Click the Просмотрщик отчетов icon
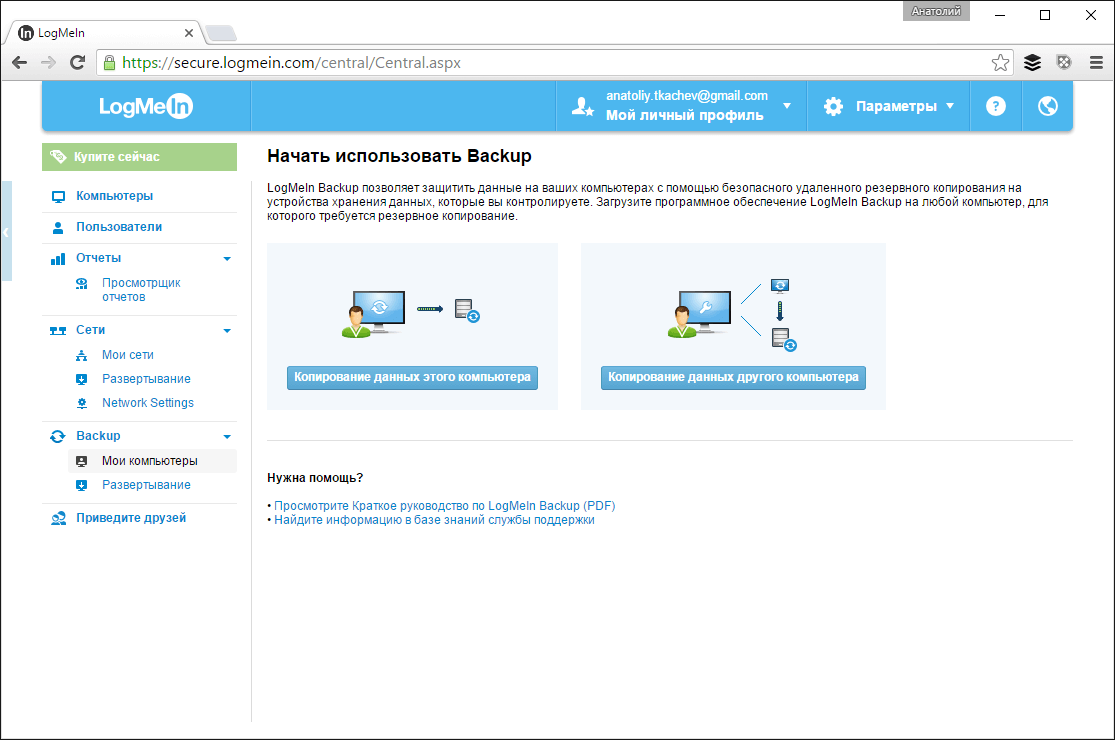This screenshot has height=740, width=1115. tap(82, 284)
